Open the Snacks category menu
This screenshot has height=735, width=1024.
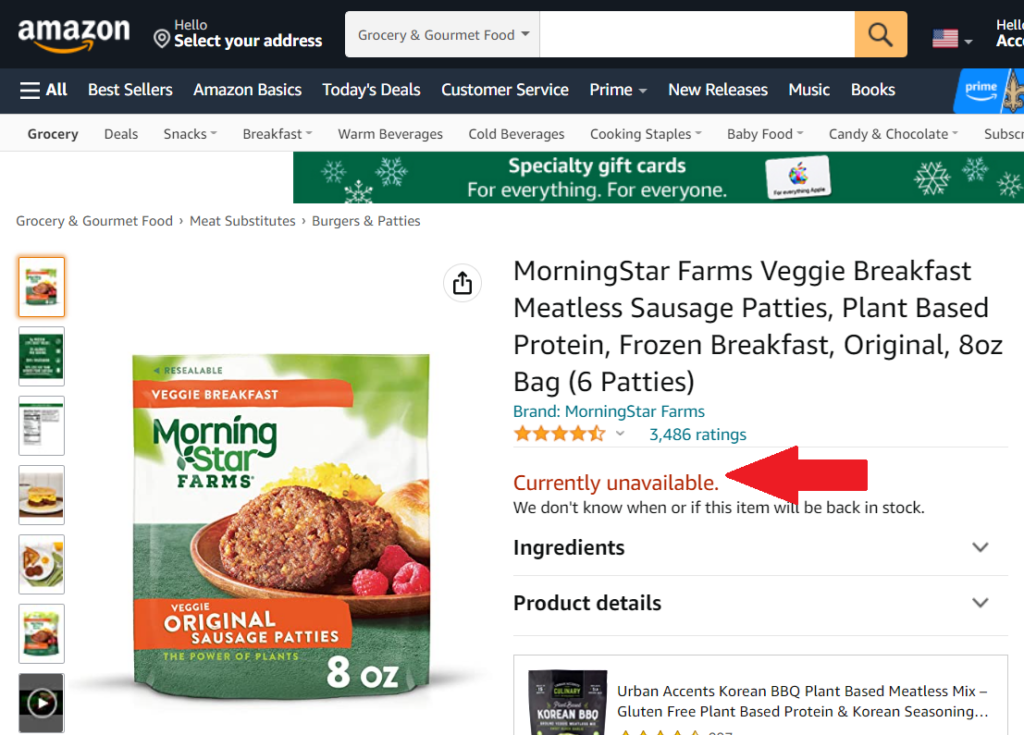[x=190, y=134]
